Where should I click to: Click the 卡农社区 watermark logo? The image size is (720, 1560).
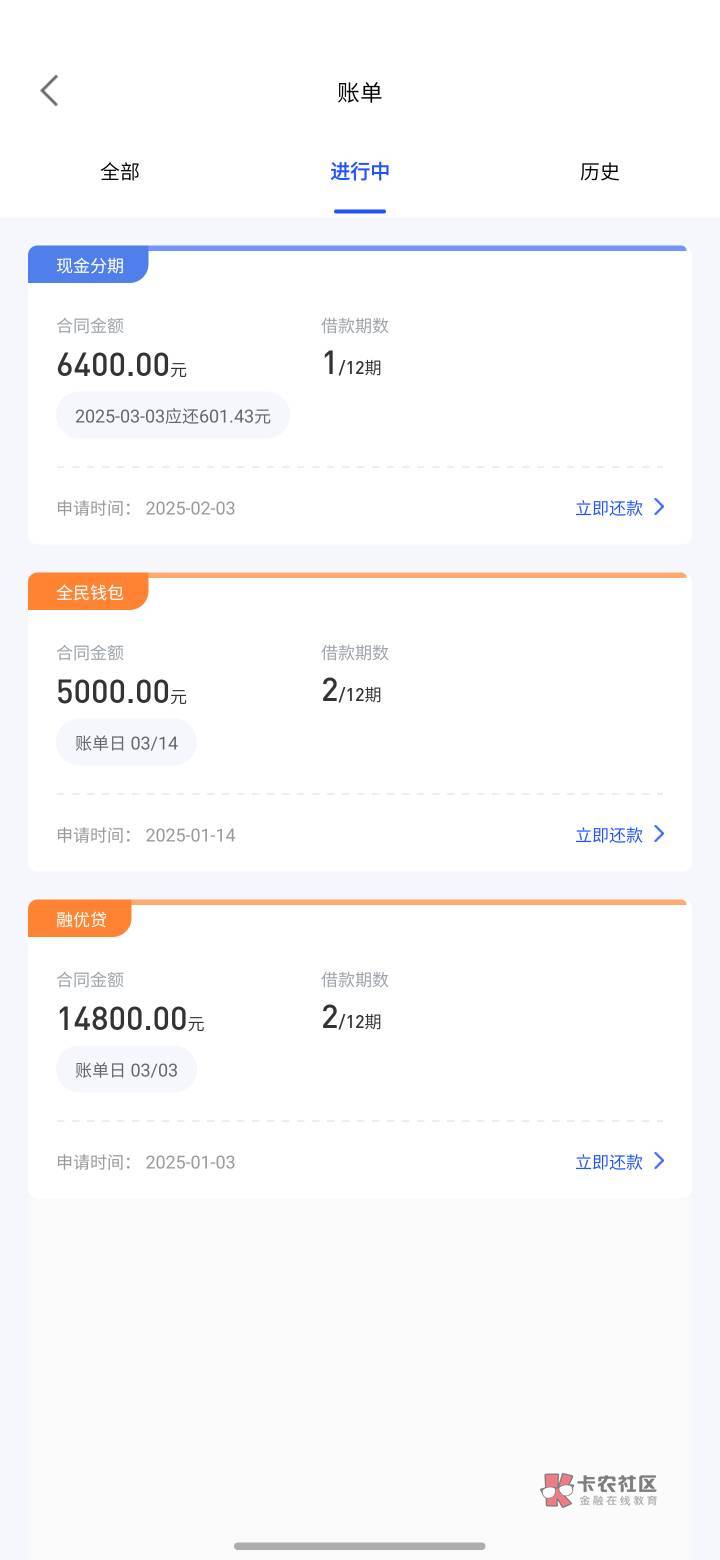click(600, 1490)
